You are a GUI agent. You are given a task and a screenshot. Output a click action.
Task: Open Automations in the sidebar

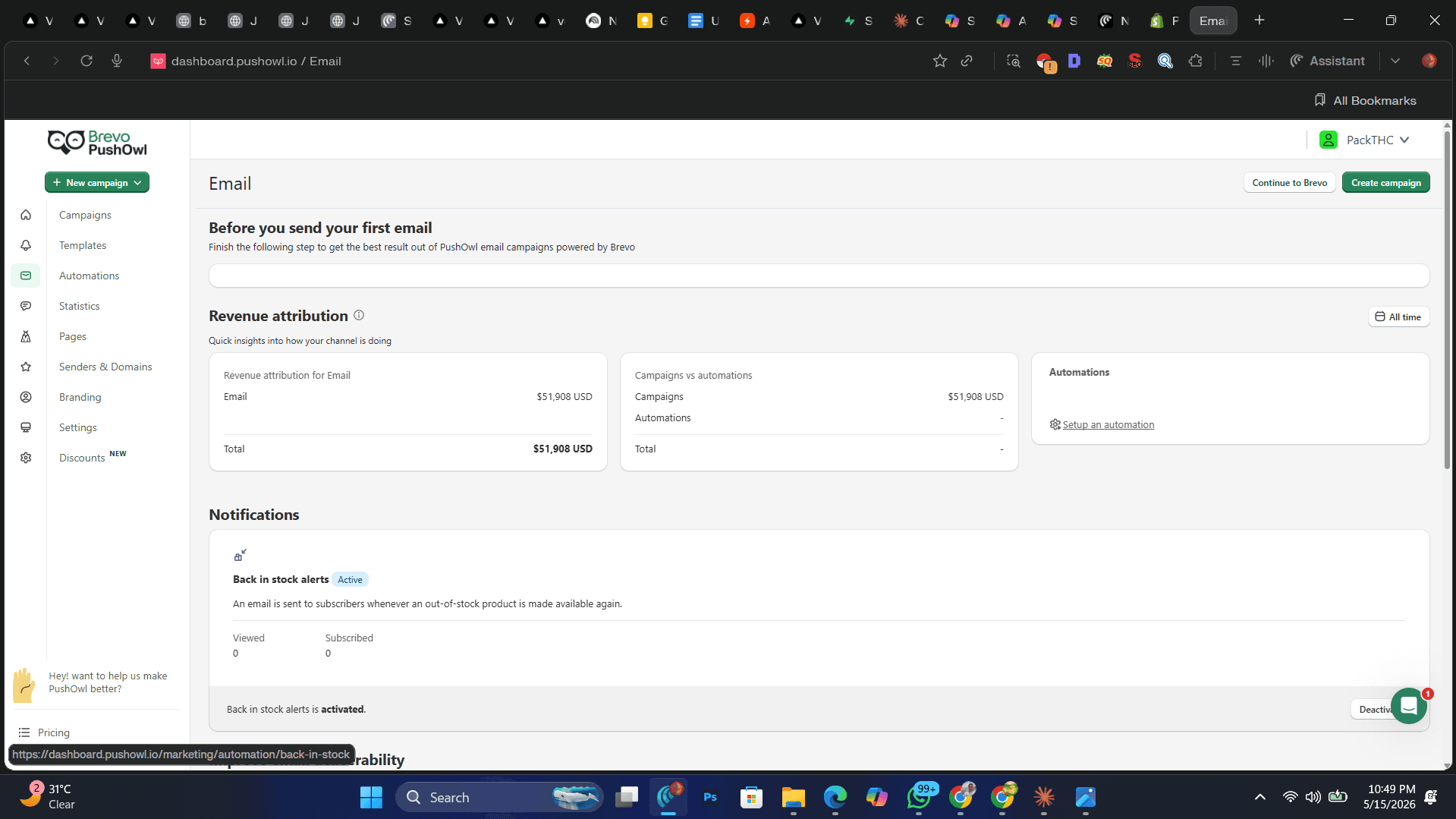[x=89, y=276]
